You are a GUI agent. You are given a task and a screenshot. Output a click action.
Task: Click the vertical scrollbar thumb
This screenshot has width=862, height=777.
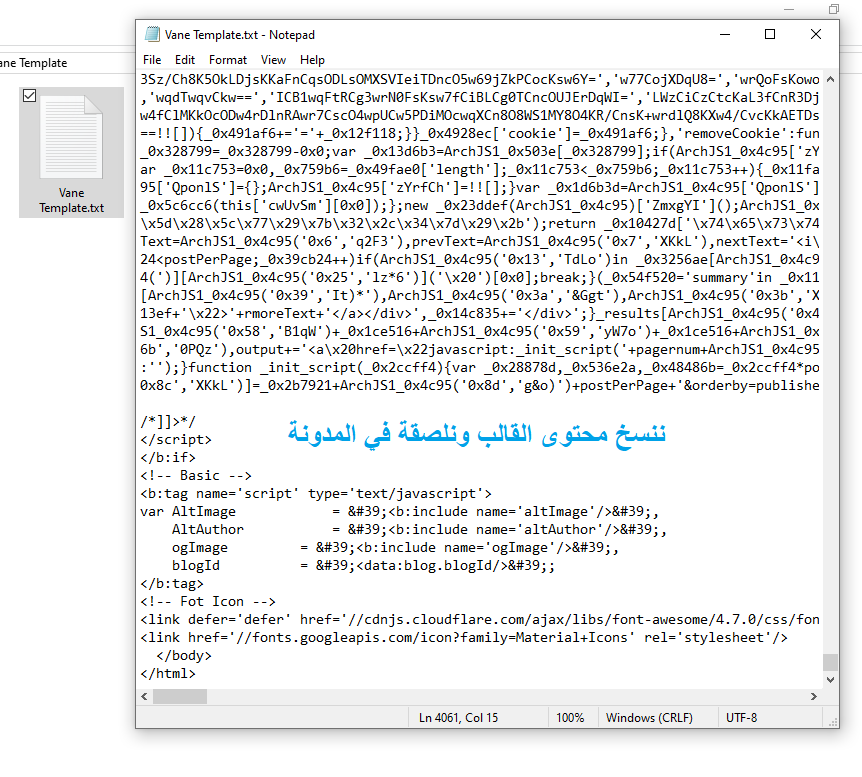point(830,662)
